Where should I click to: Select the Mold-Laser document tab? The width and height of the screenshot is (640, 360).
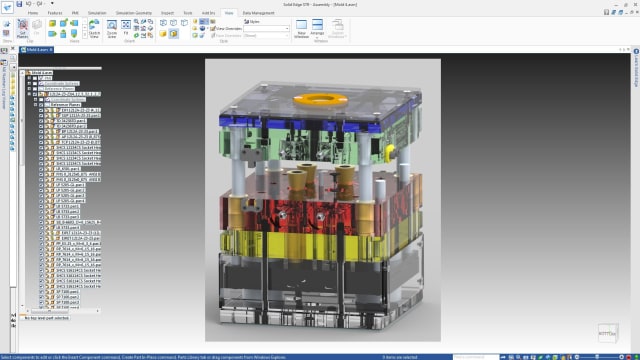37,50
